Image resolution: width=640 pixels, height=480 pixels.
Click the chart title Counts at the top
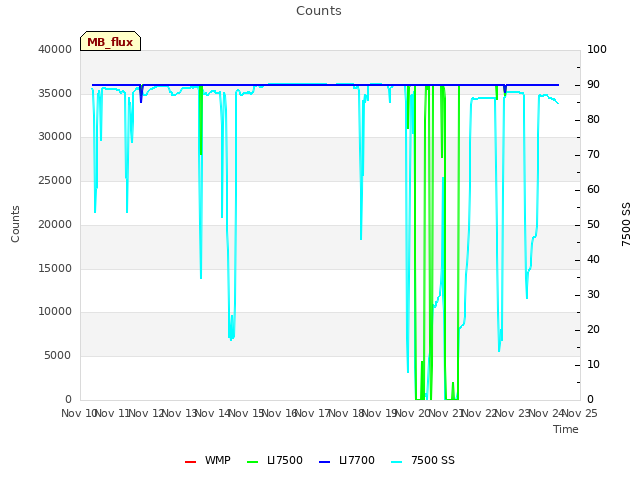point(319,11)
